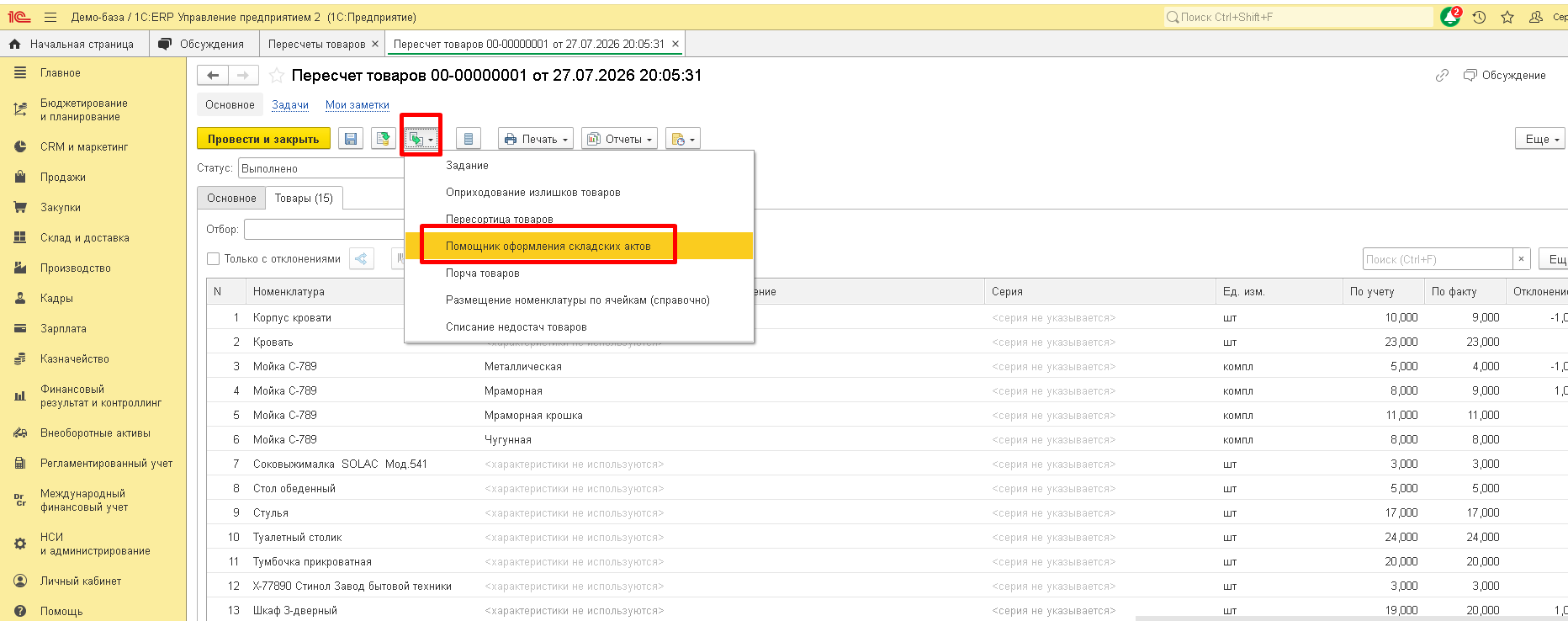This screenshot has height=621, width=1568.
Task: Click the global search field
Action: click(1298, 17)
